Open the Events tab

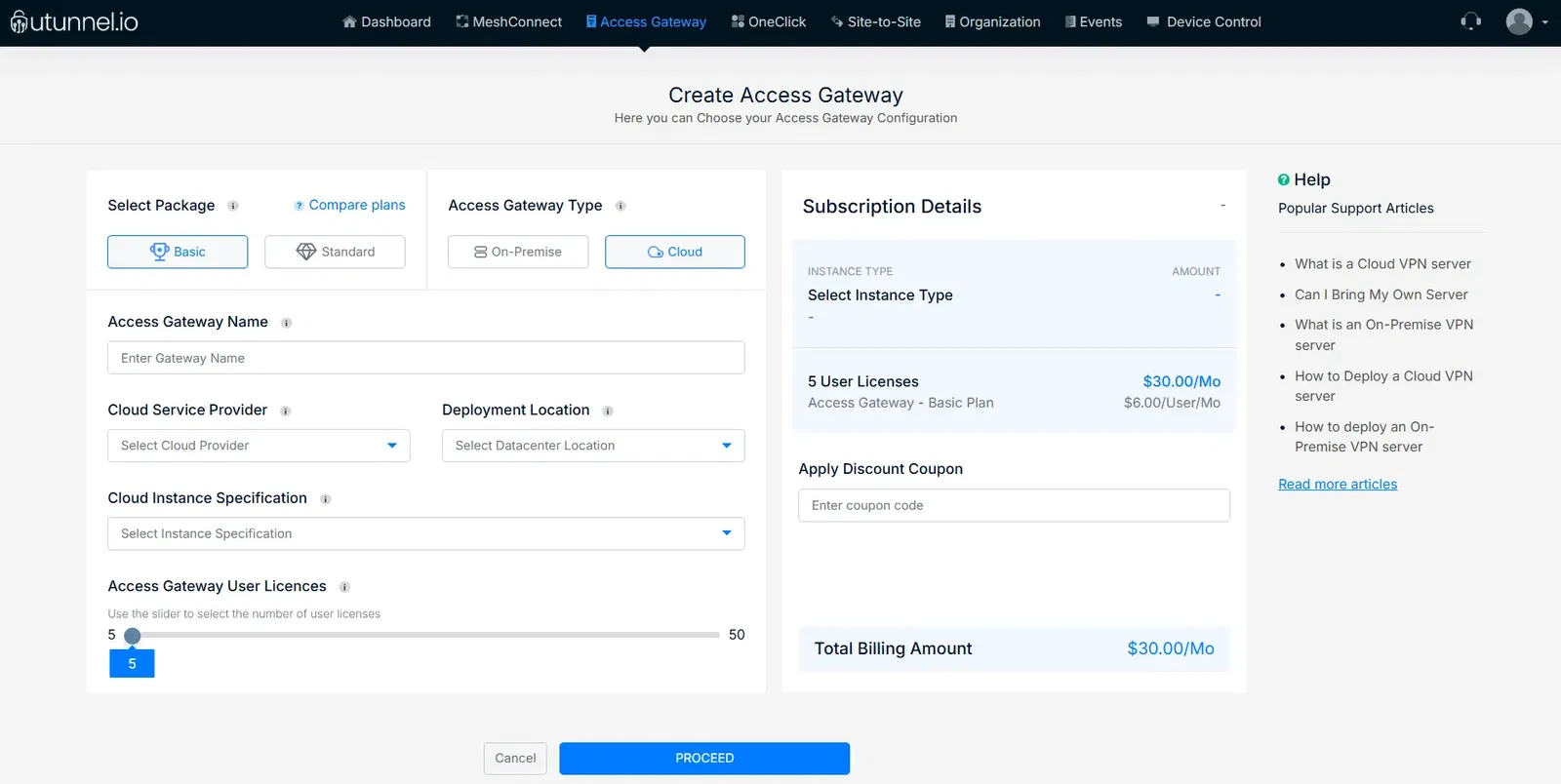(1094, 21)
